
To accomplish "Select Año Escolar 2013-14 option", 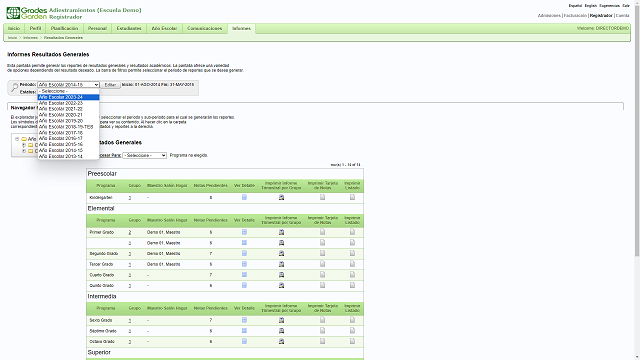I will click(68, 156).
